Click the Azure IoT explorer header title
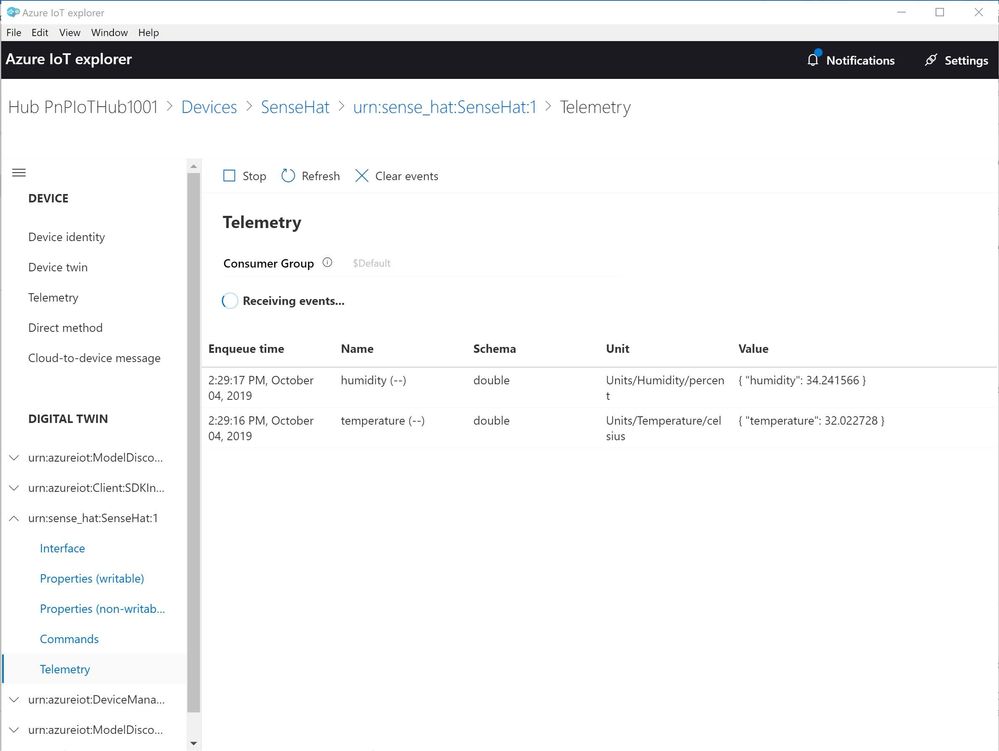This screenshot has width=999, height=751. click(69, 59)
